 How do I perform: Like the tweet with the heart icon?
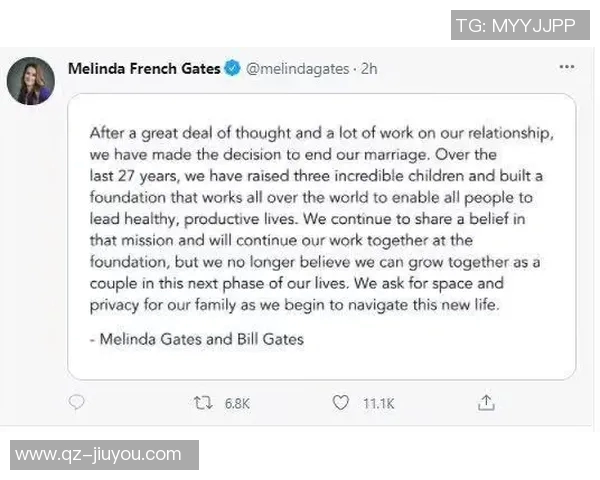coord(341,403)
